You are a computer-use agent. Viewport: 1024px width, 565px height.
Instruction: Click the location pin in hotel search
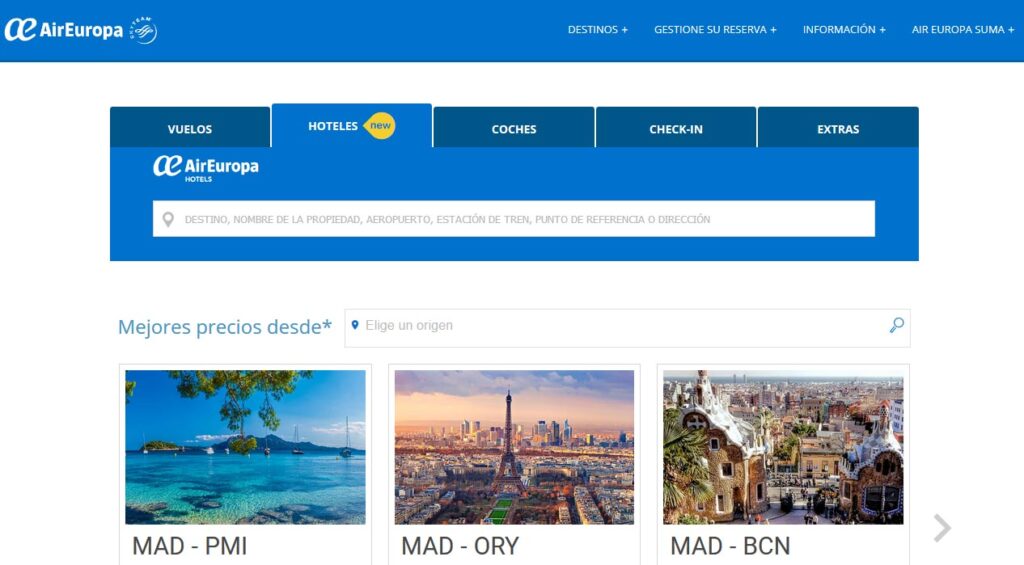pyautogui.click(x=168, y=219)
